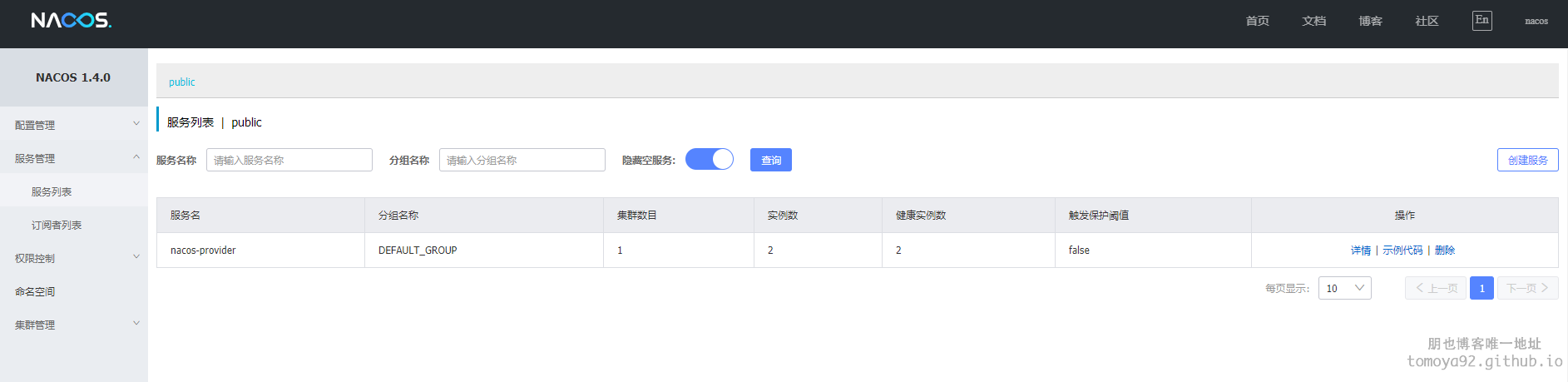Click the NACOS logo
Image resolution: width=1568 pixels, height=382 pixels.
point(71,20)
